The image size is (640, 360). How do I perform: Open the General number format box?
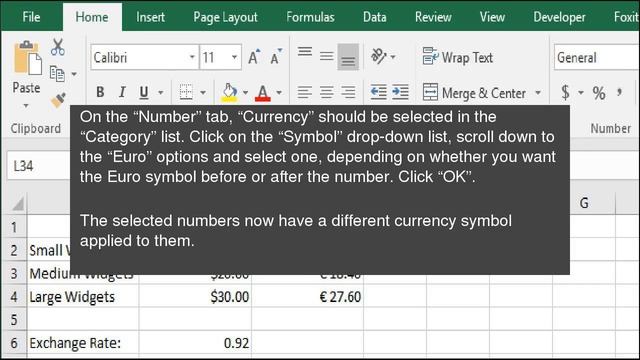[597, 58]
